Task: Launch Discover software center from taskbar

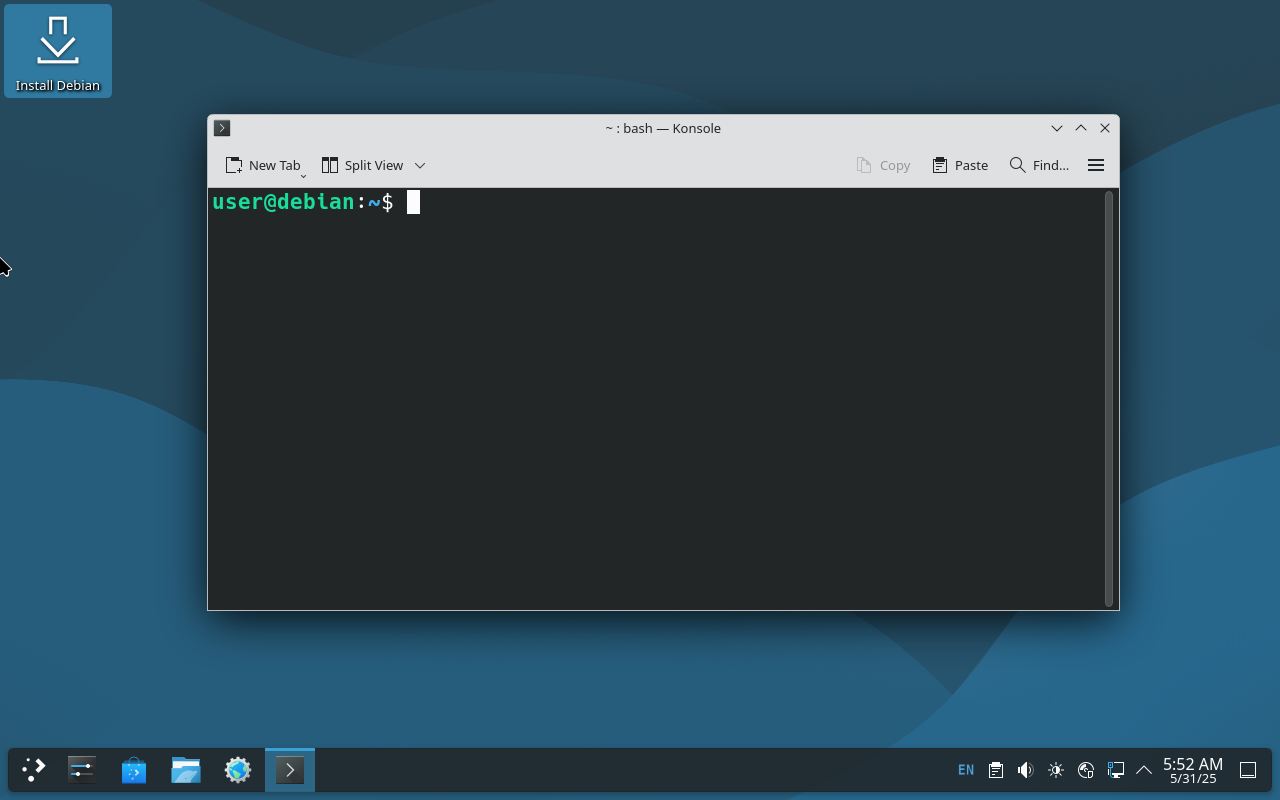Action: [x=134, y=769]
